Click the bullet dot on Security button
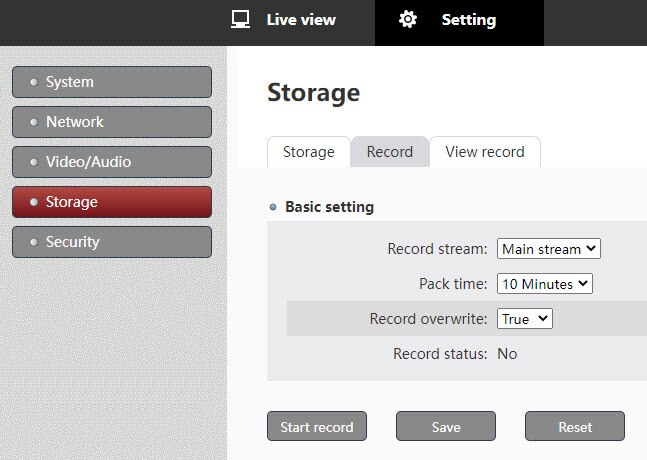The image size is (647, 460). tap(34, 242)
